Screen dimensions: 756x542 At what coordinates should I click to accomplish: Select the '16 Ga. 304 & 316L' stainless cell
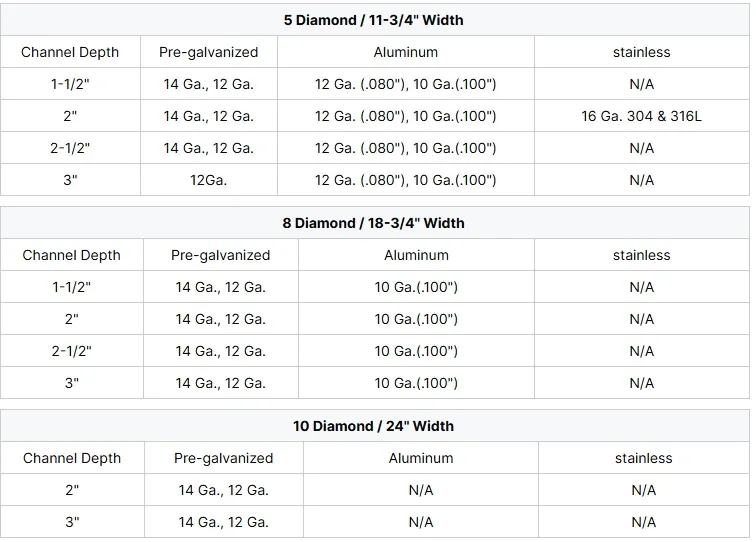pos(641,116)
